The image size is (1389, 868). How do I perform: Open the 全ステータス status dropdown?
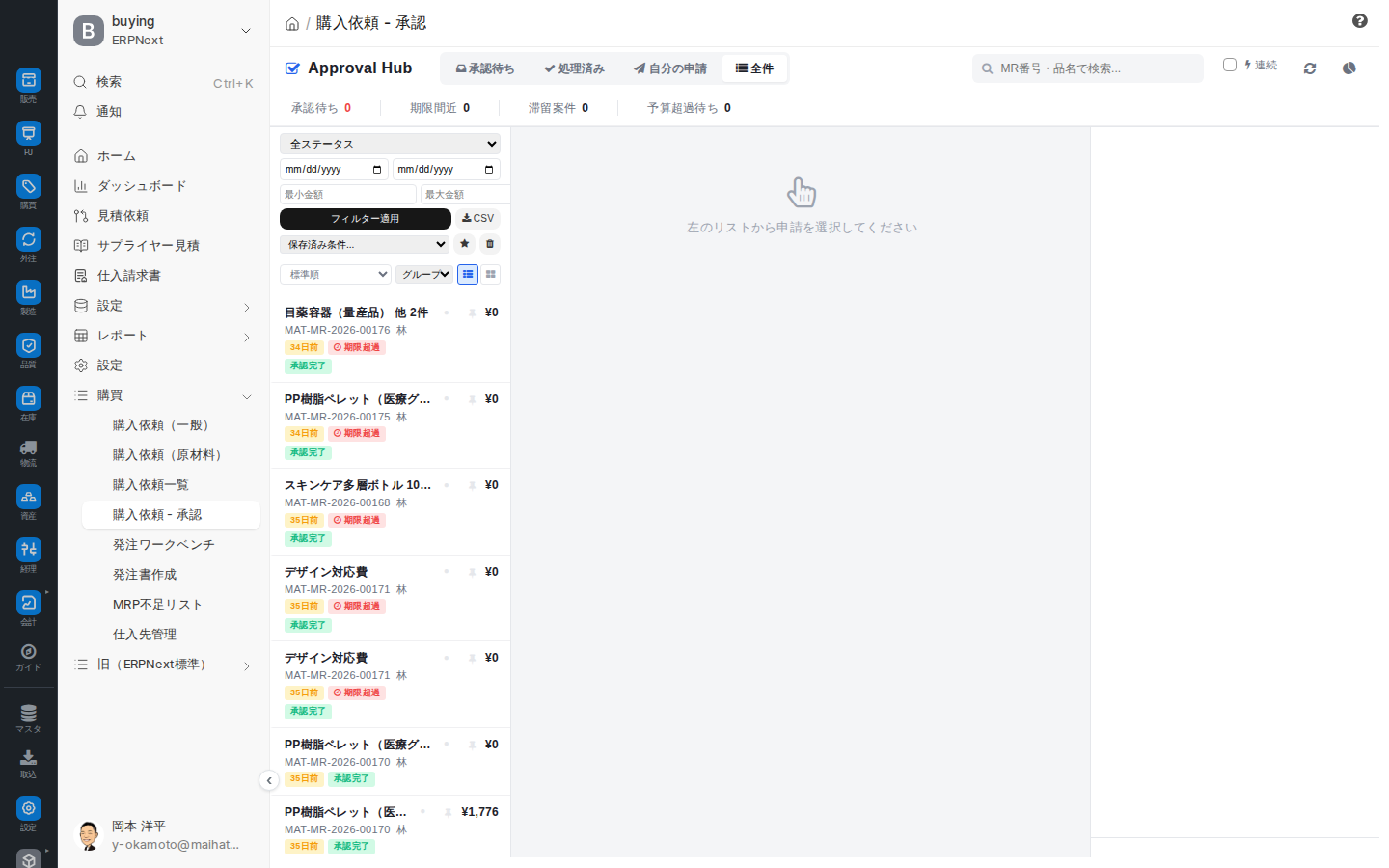(x=390, y=144)
